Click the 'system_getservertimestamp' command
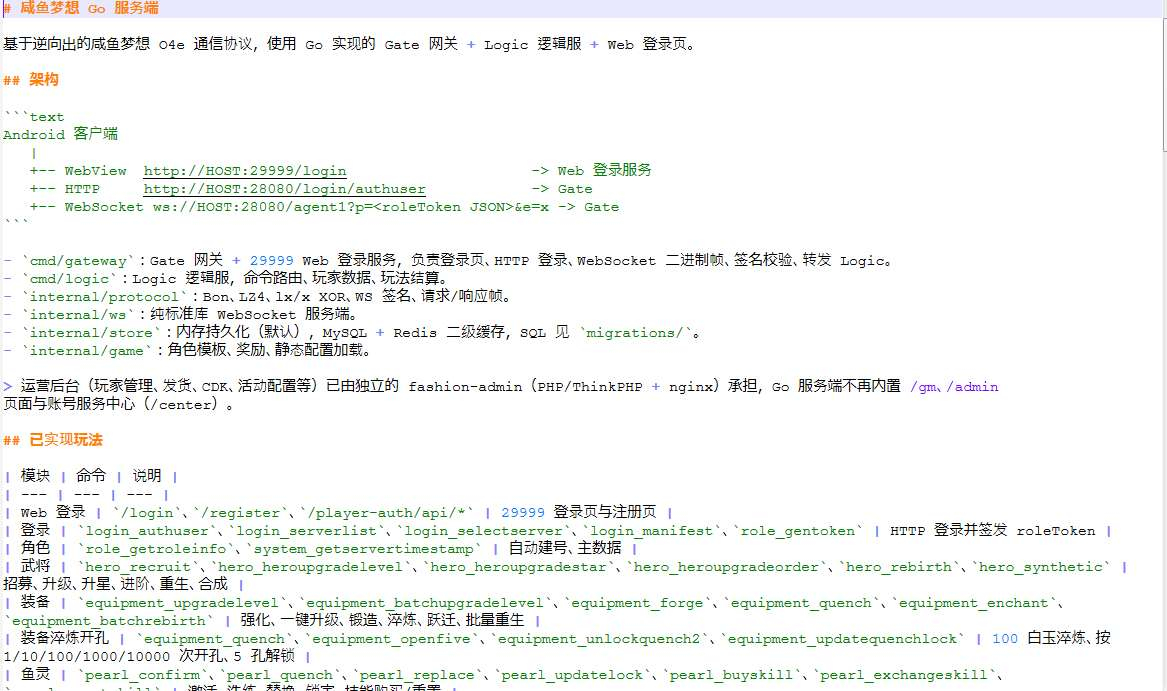 click(x=363, y=548)
